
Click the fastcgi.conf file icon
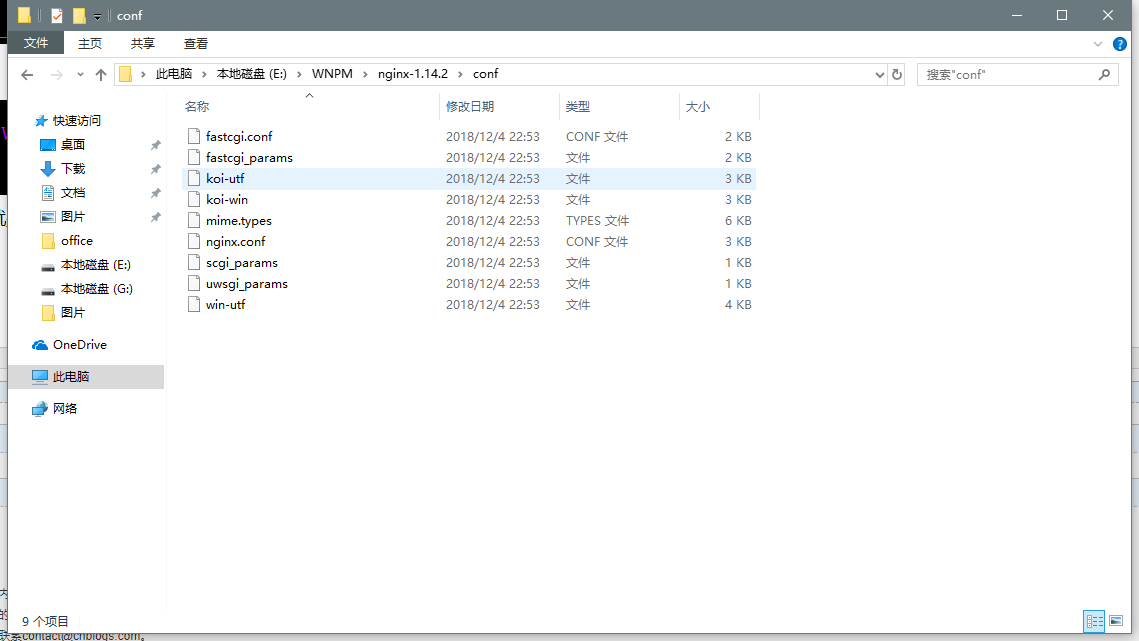193,136
